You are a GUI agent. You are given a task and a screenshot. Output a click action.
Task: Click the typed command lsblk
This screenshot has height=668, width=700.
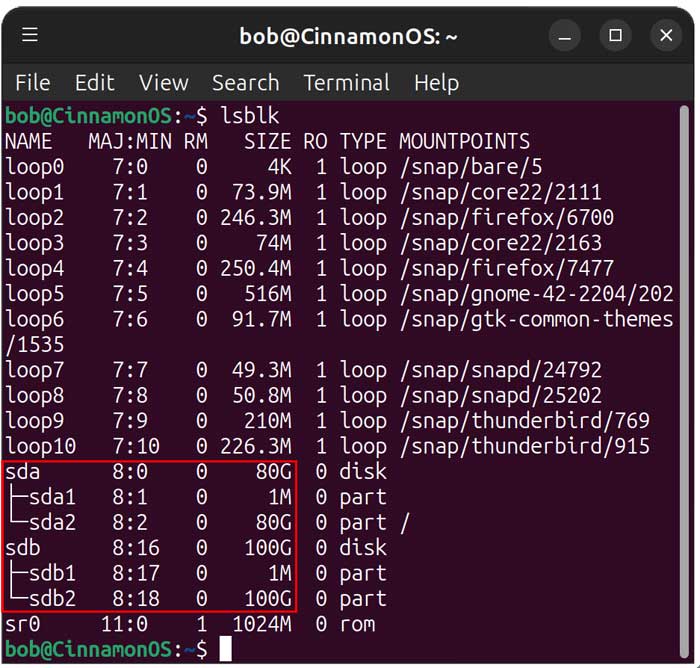(x=250, y=116)
